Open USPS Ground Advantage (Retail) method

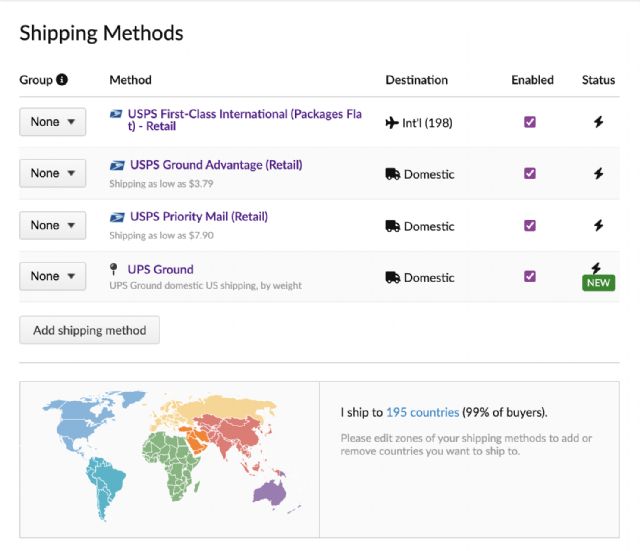pos(216,165)
